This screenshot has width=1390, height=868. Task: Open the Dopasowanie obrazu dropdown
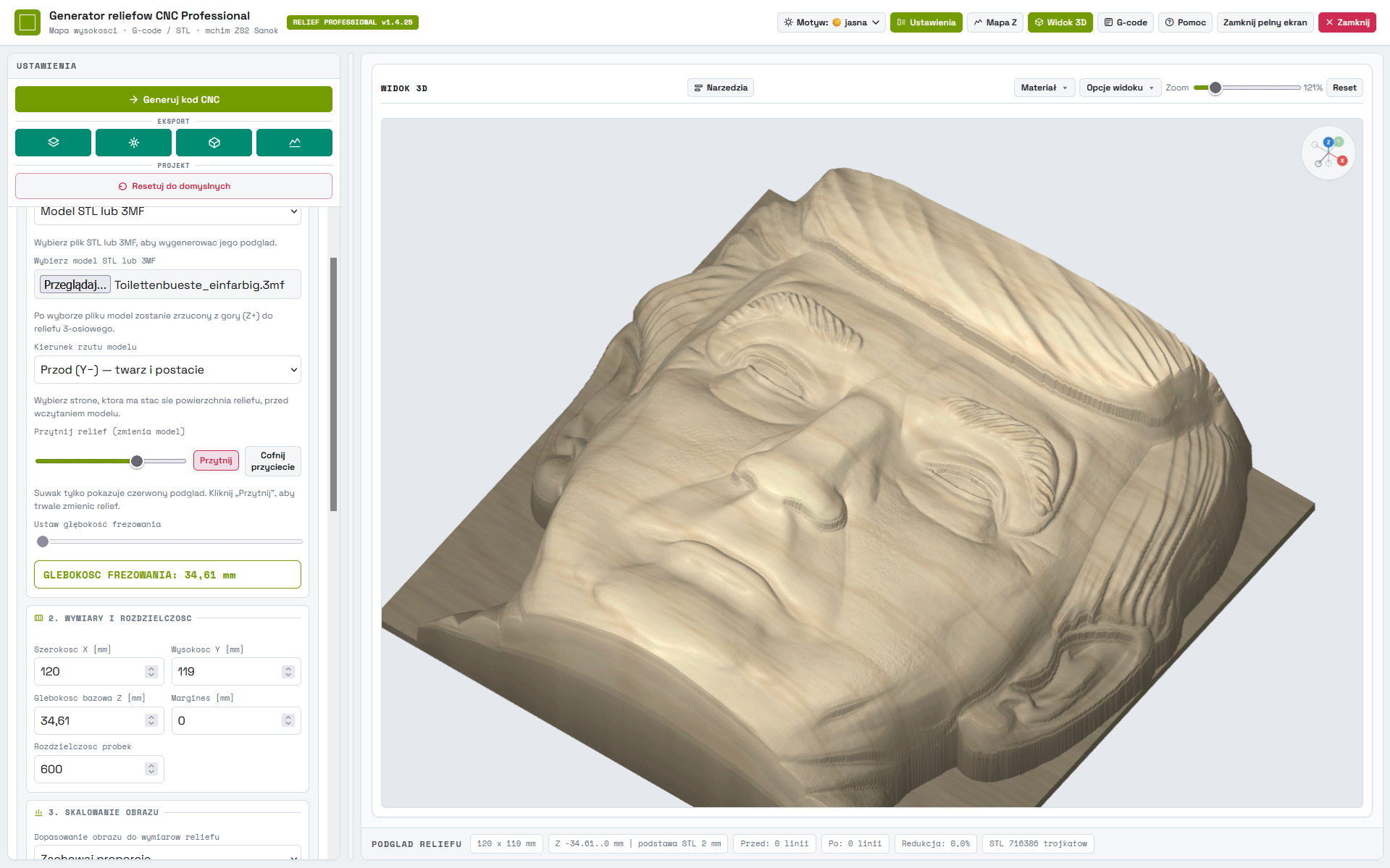(168, 853)
